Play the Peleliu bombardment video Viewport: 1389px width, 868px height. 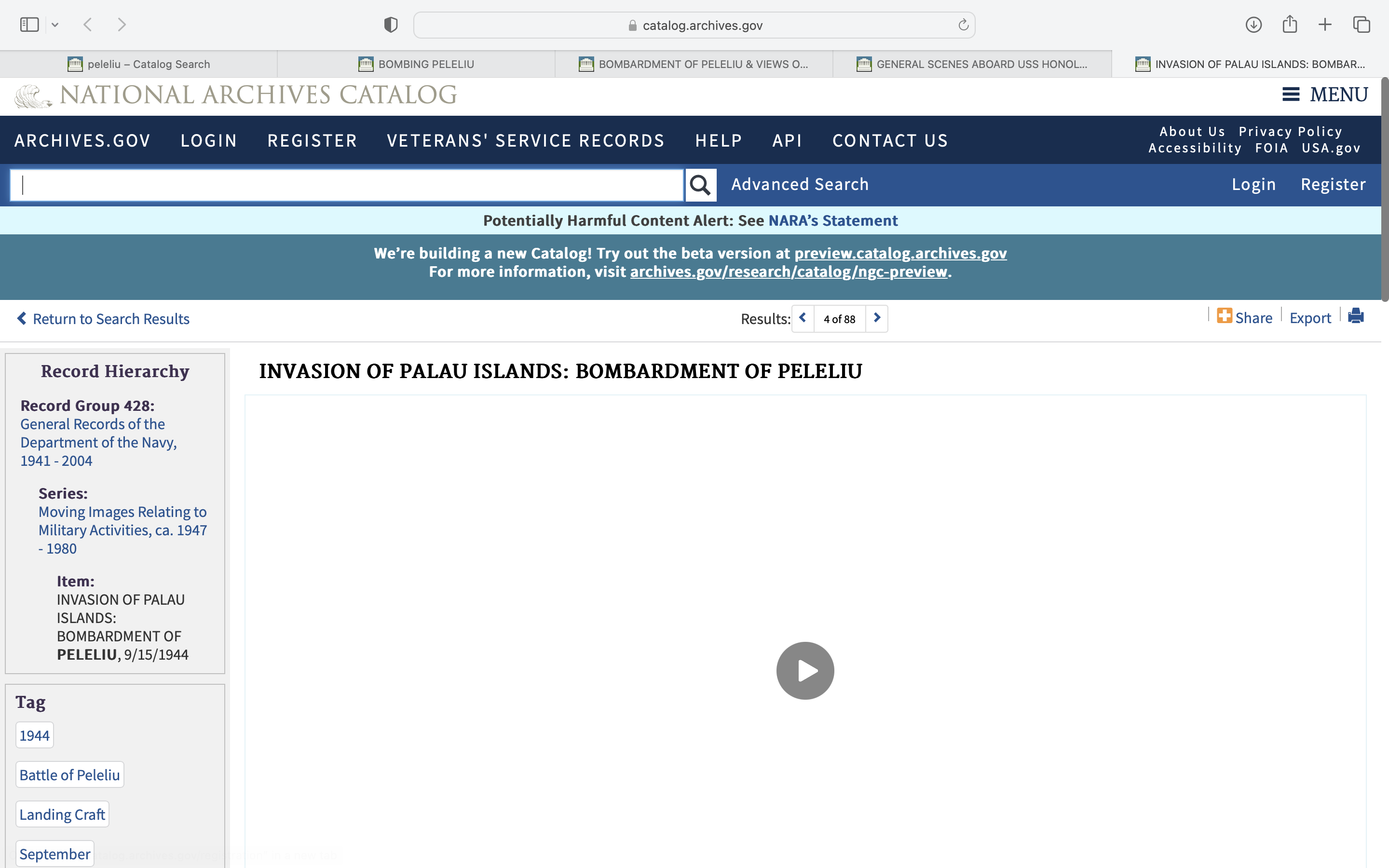coord(804,670)
